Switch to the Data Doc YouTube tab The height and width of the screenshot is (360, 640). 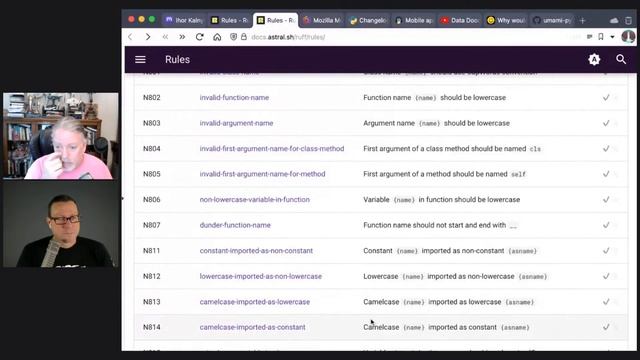coord(460,20)
